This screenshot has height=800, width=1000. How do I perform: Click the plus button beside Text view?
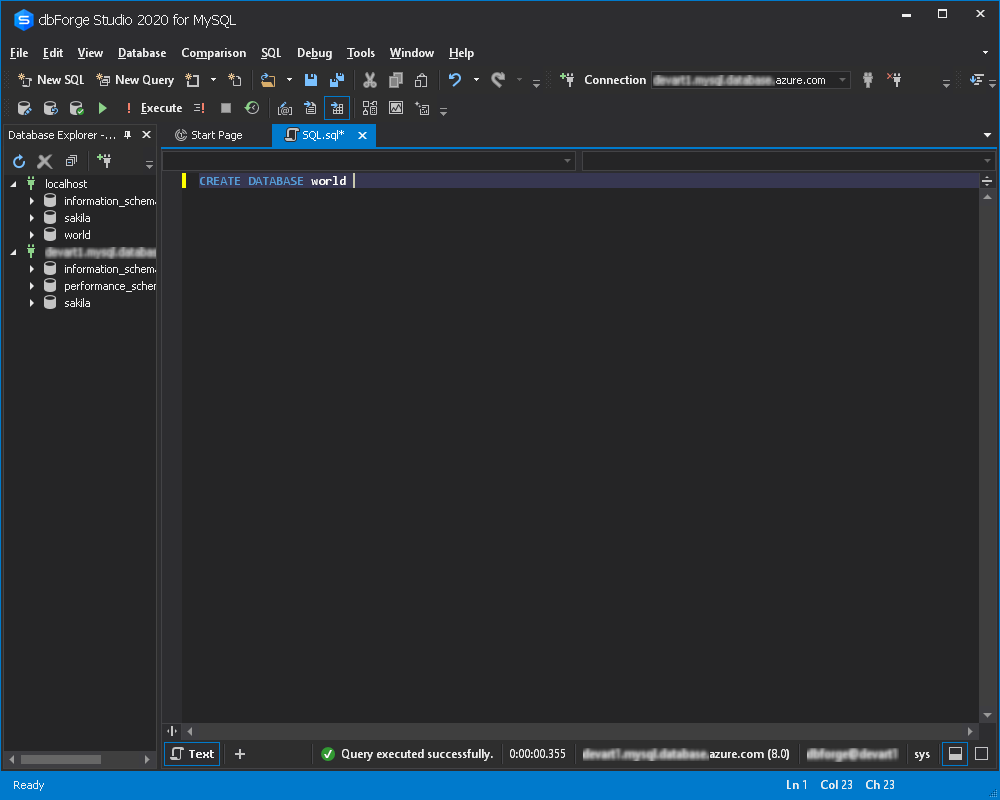point(240,754)
